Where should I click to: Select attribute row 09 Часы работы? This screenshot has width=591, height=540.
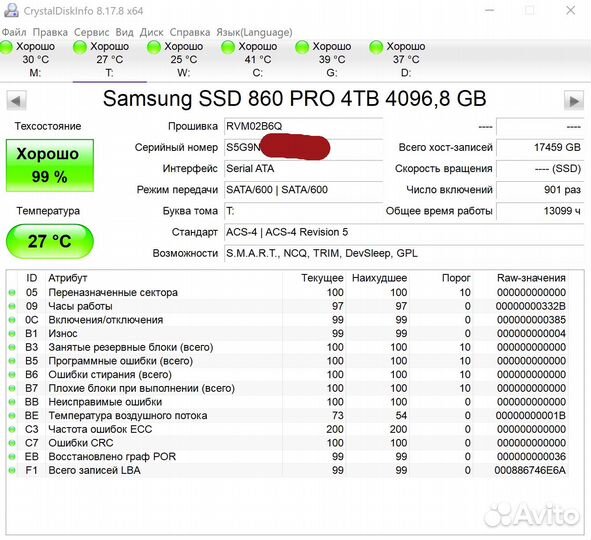[x=288, y=306]
